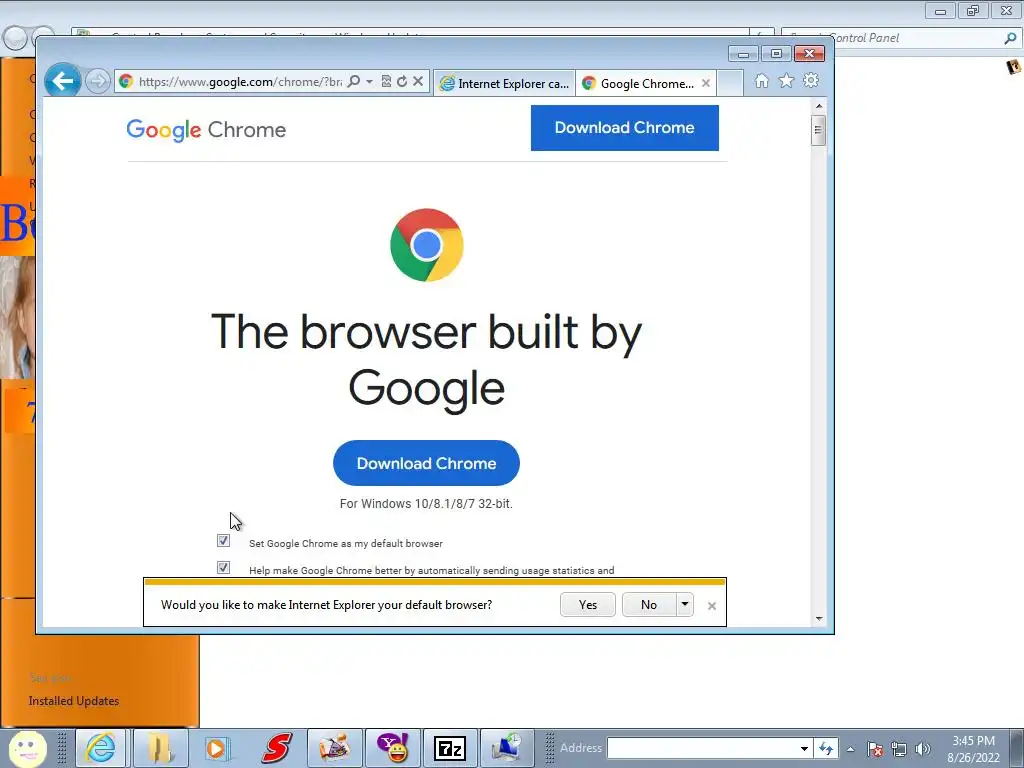Click the Control Panel search box
Screen dimensions: 1024x768
coord(900,38)
